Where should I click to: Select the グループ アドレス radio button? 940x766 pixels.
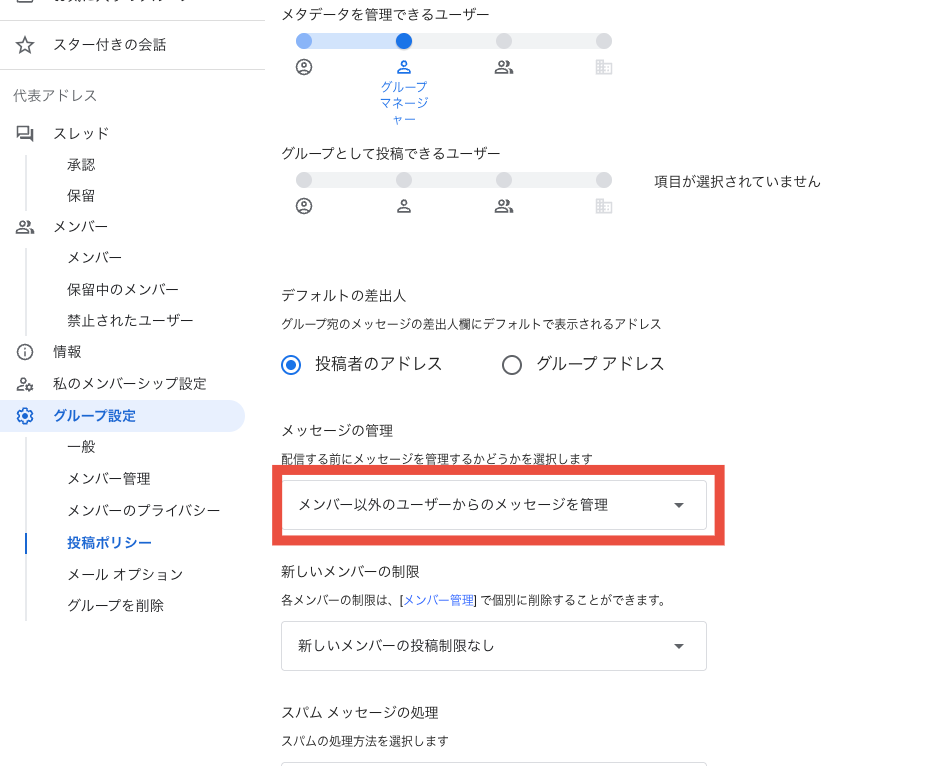(x=512, y=365)
